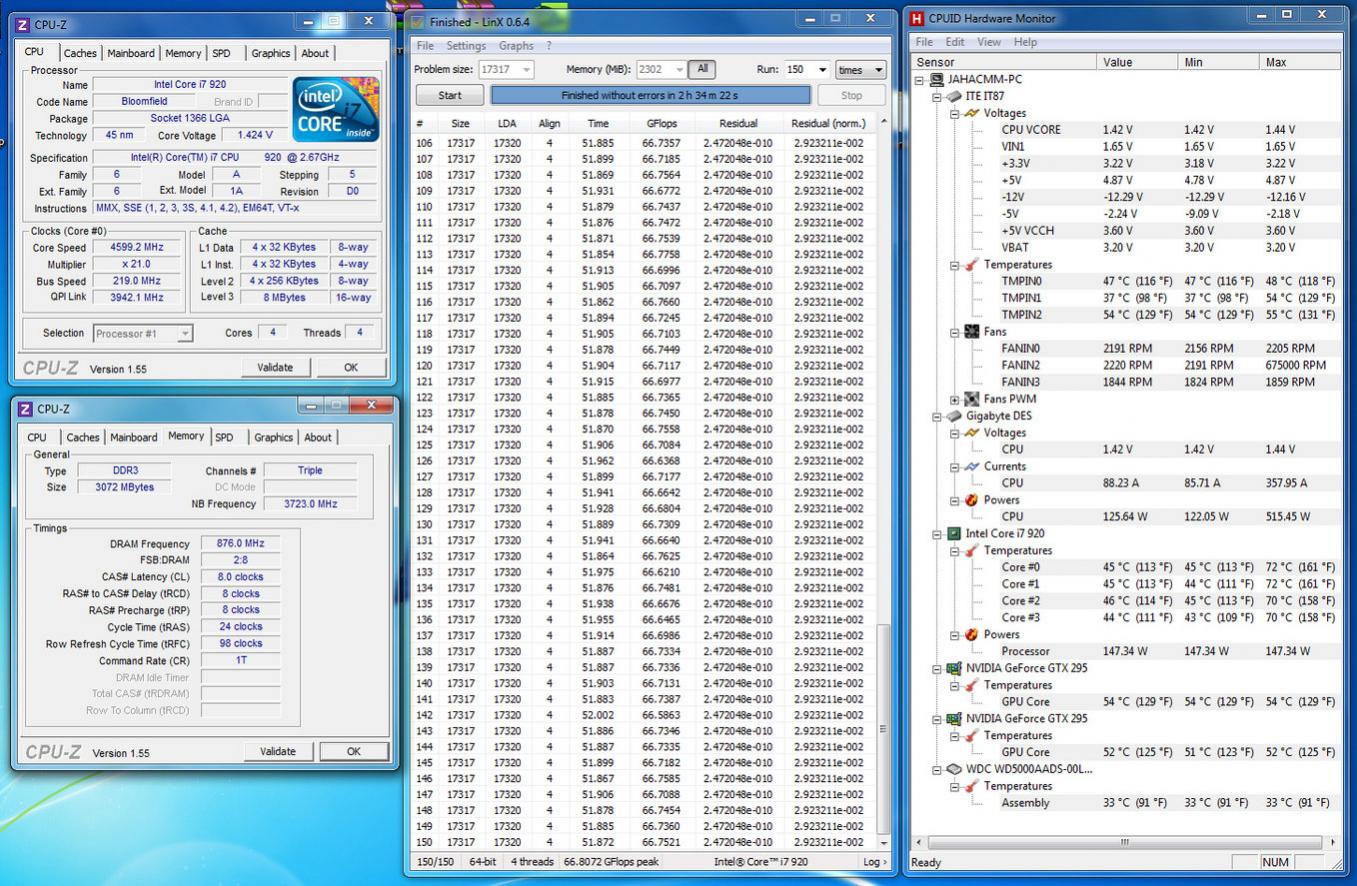
Task: Collapse the ITE IT87 Voltages node
Action: point(955,114)
